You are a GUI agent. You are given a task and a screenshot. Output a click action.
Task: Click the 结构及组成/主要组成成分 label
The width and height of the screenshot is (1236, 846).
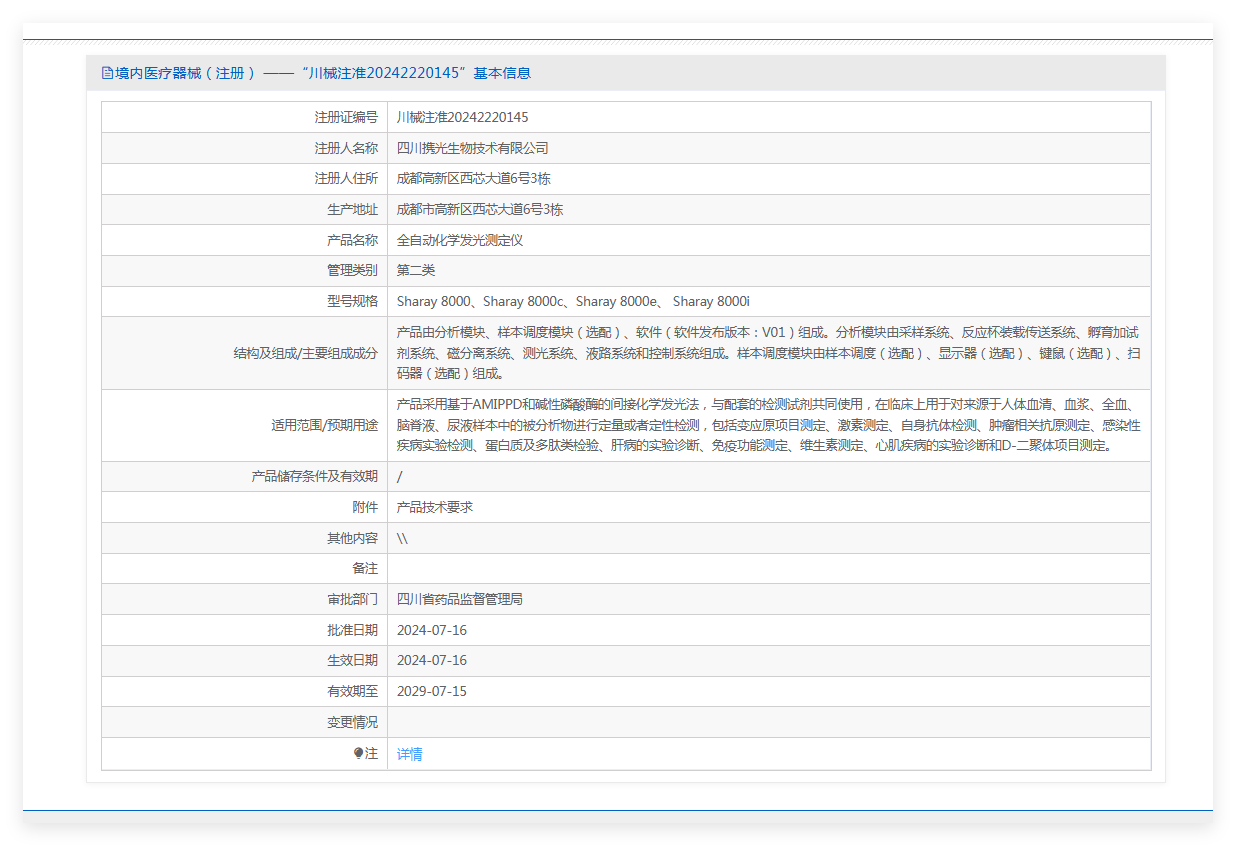[x=306, y=353]
